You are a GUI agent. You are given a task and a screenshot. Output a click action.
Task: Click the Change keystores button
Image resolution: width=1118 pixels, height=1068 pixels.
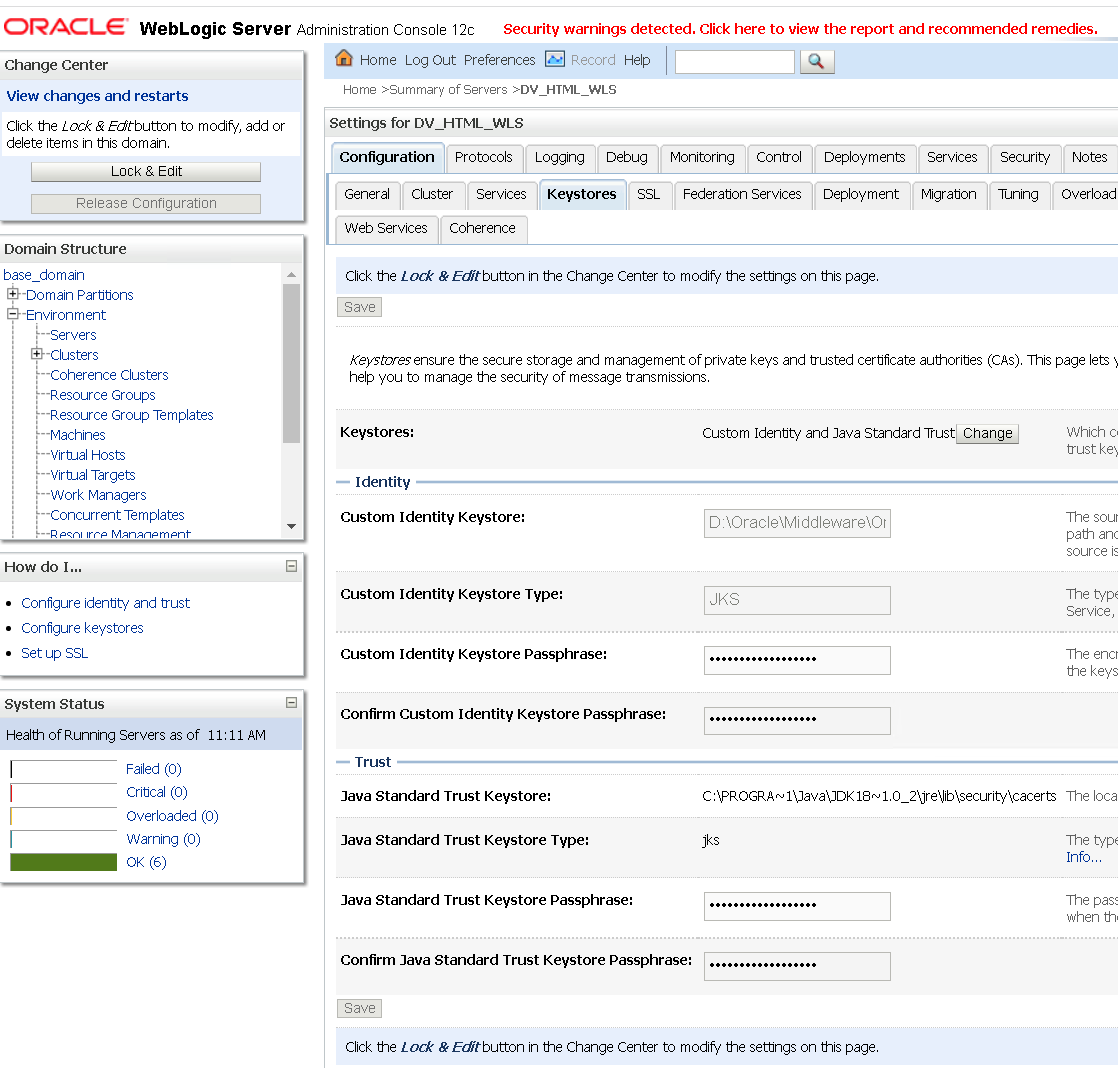click(x=988, y=433)
